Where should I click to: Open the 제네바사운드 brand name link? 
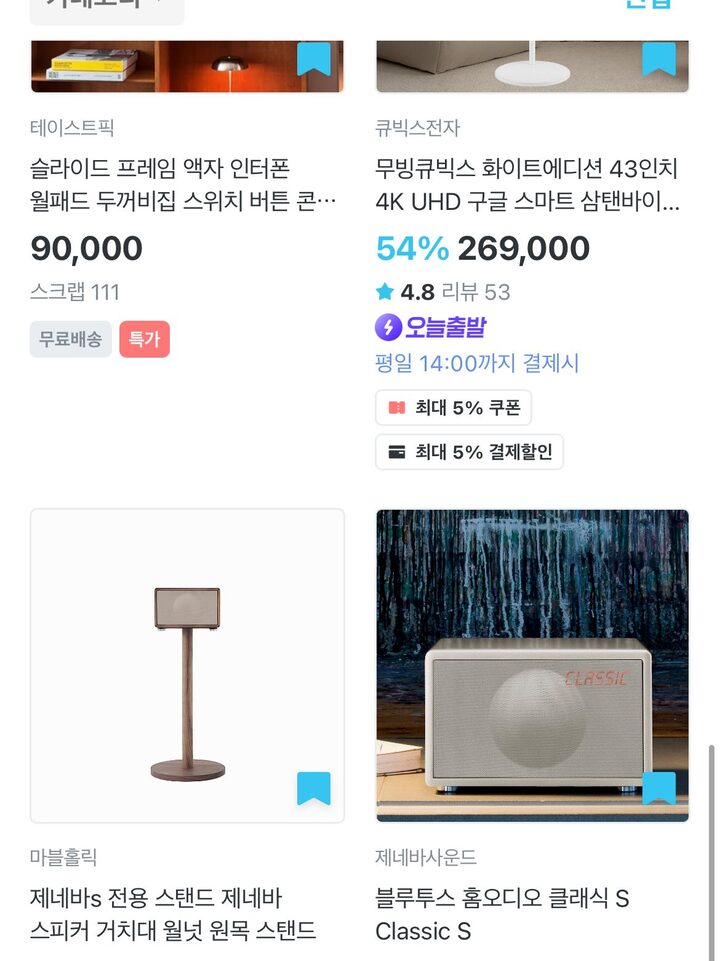426,857
